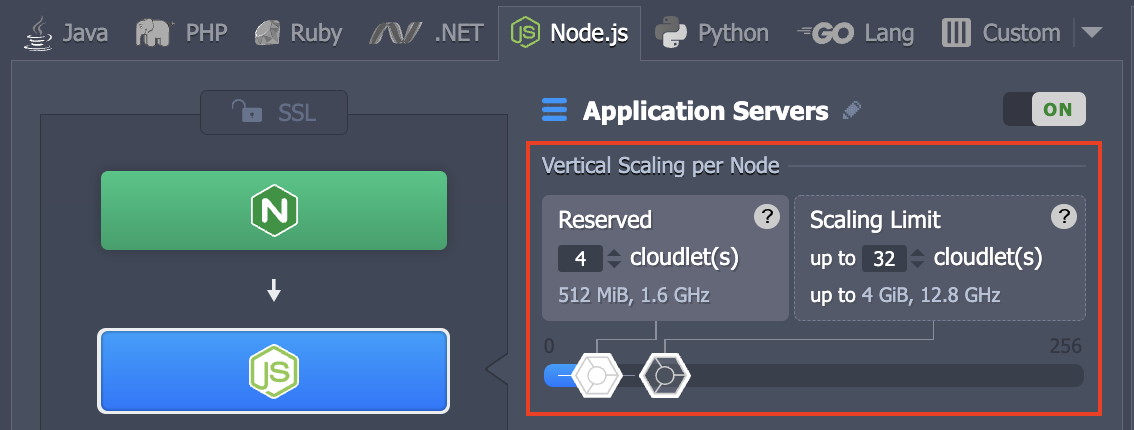Screen dimensions: 1134x430
Task: Switch to the .NET tab
Action: [425, 33]
